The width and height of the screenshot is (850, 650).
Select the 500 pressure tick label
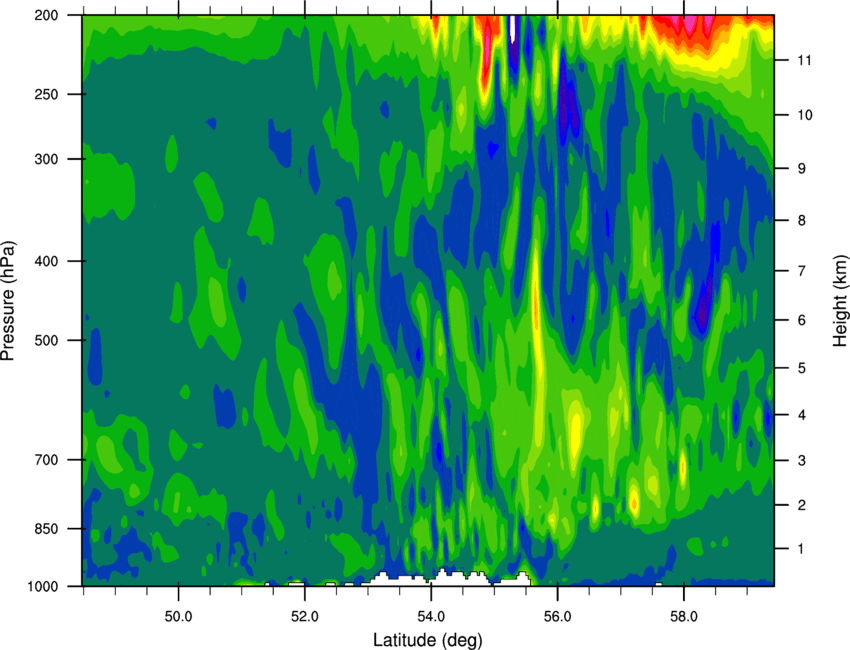point(46,340)
